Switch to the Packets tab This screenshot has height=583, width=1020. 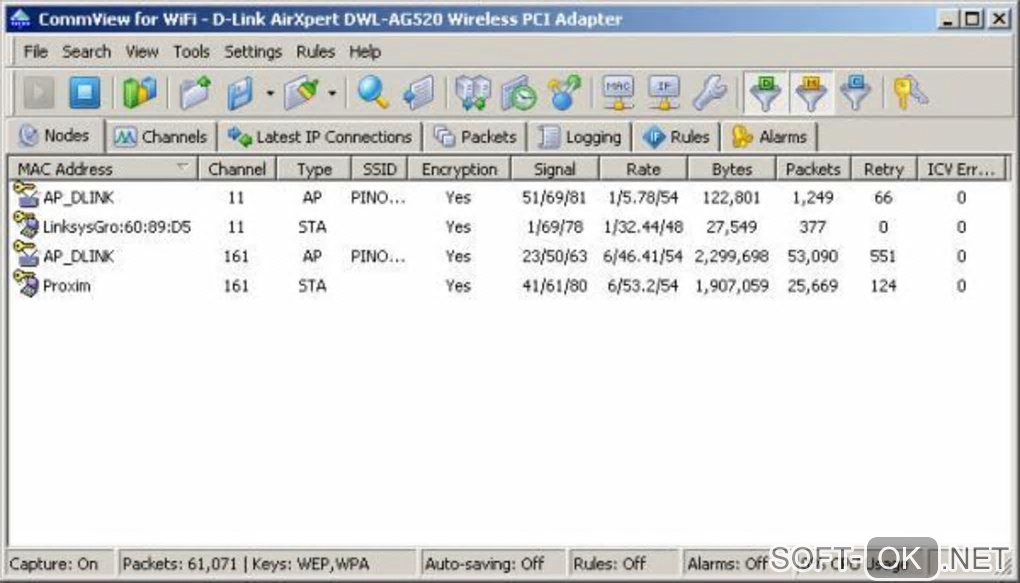(x=476, y=137)
